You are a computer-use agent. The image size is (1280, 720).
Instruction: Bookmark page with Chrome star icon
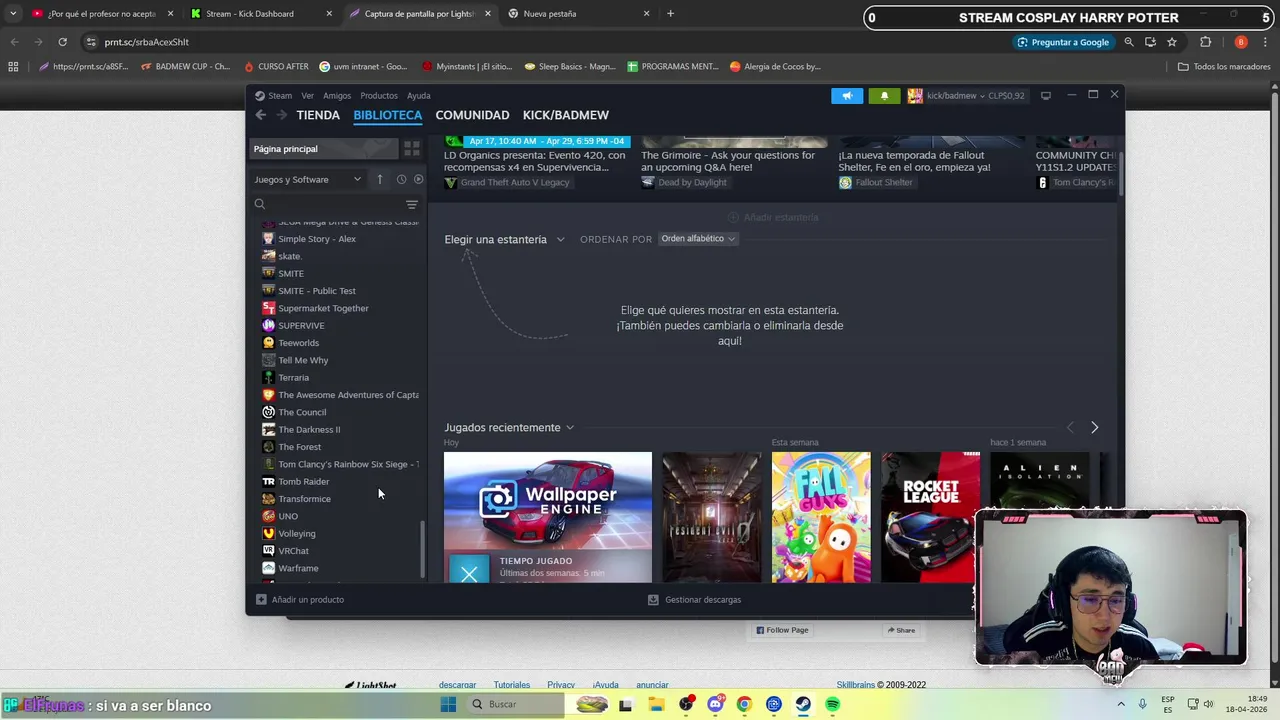point(1172,42)
